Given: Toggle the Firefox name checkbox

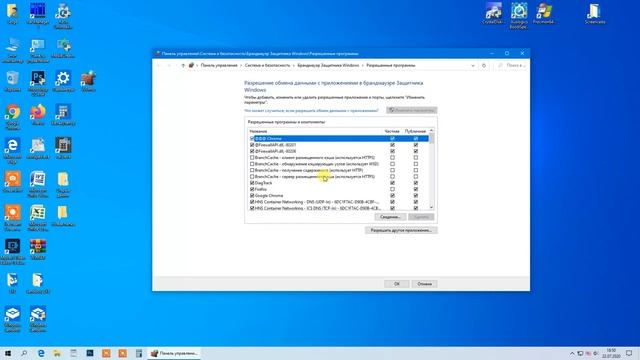Looking at the screenshot, I should (x=252, y=189).
